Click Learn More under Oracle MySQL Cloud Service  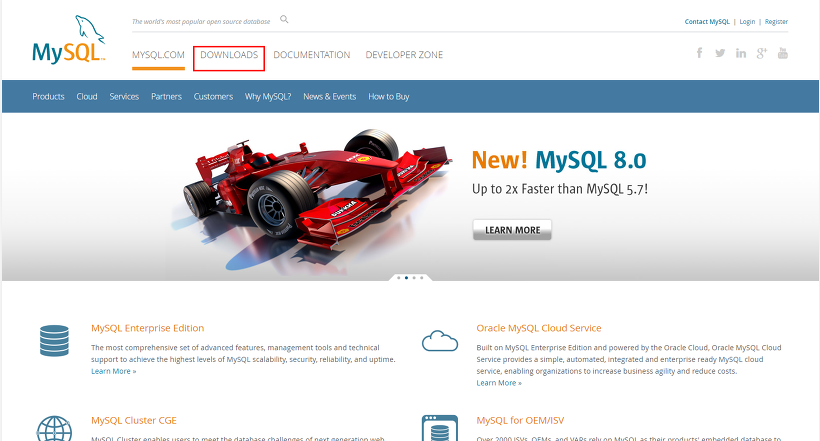pos(499,383)
